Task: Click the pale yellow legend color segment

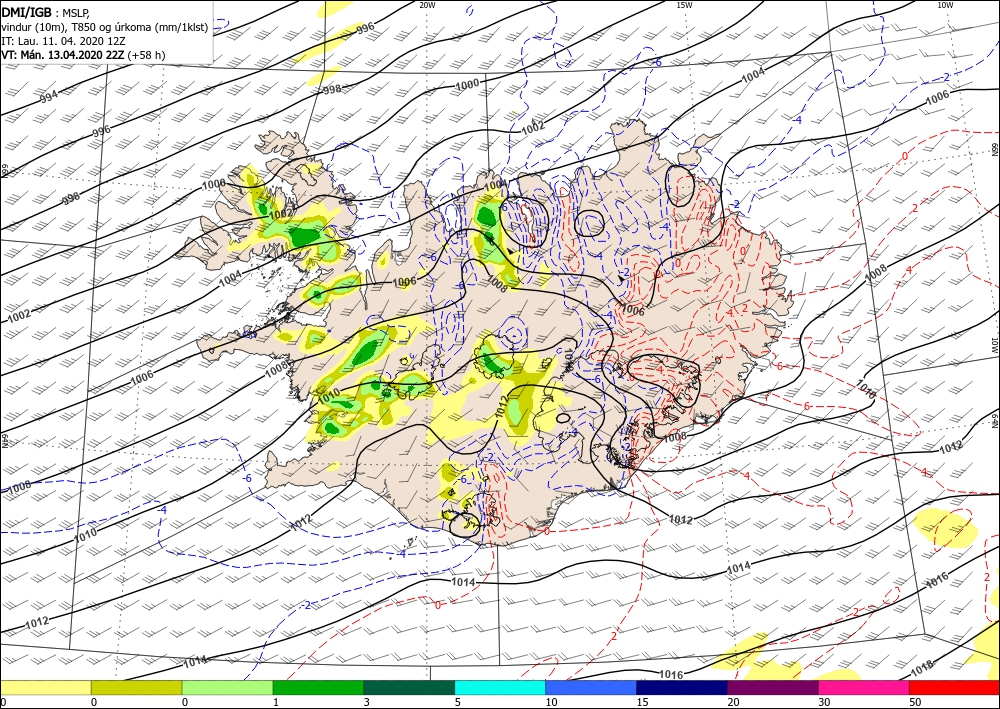Action: pyautogui.click(x=45, y=687)
